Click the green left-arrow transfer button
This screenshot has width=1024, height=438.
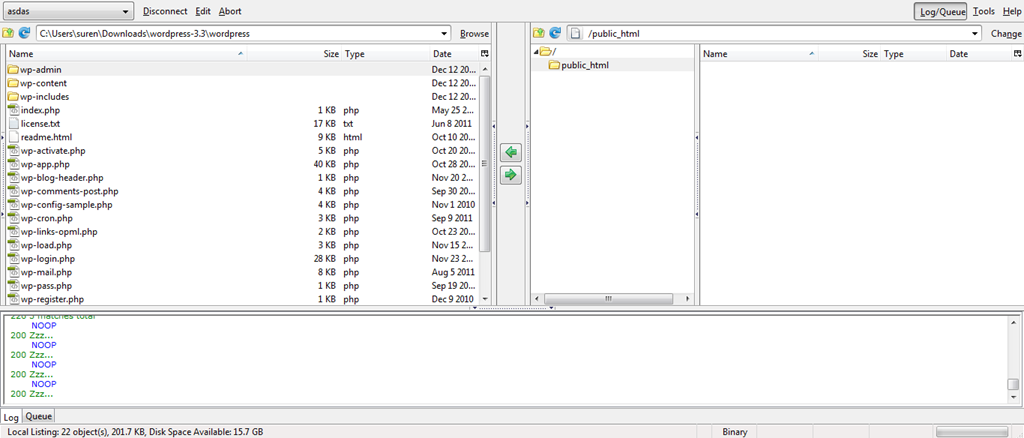point(511,153)
